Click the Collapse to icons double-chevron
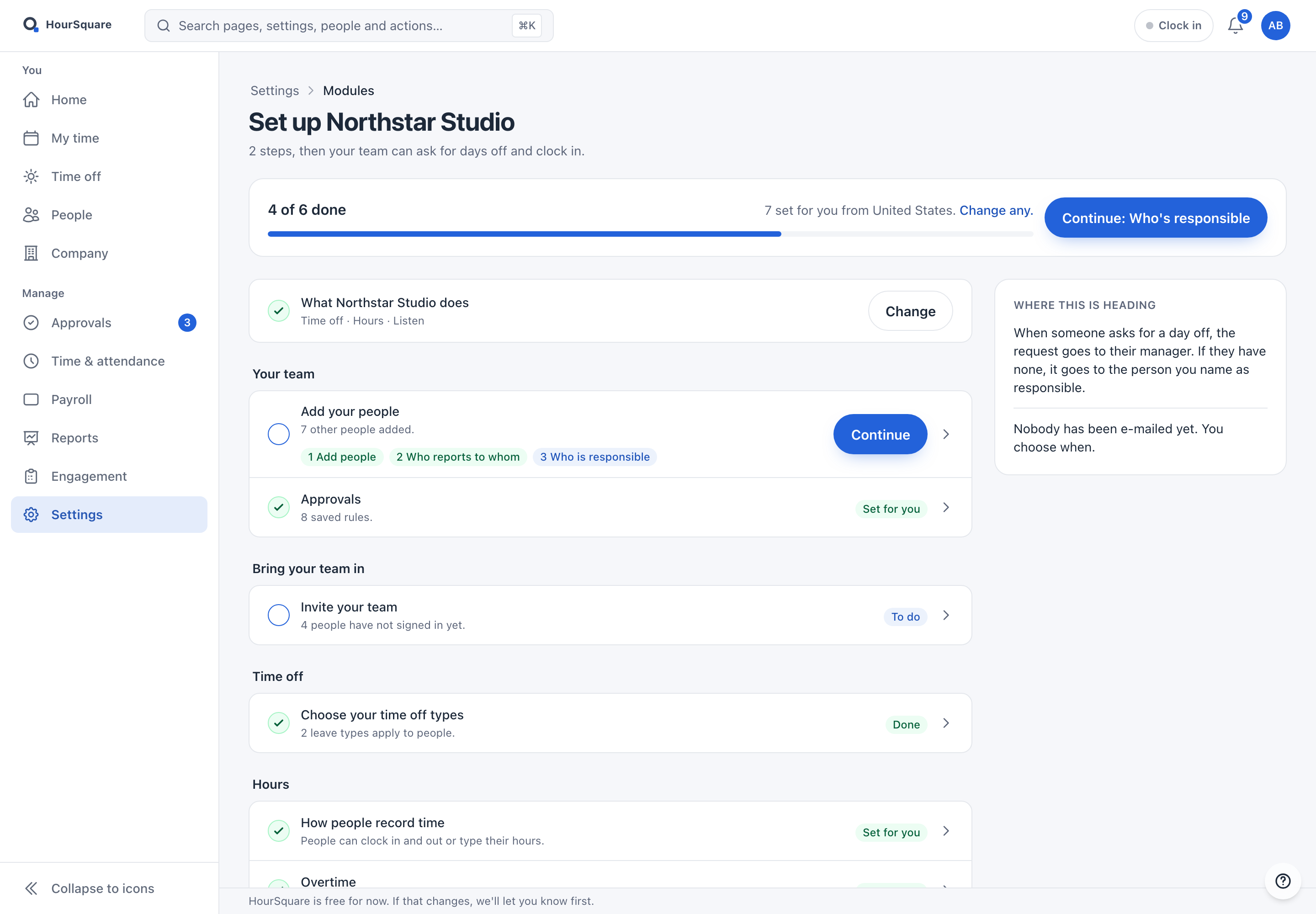The height and width of the screenshot is (914, 1316). click(31, 888)
